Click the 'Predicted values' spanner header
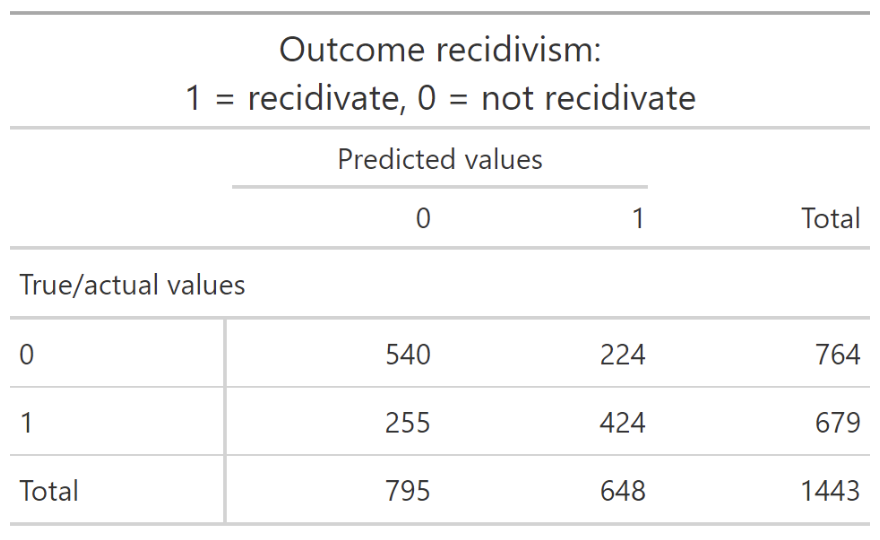880x540 pixels. coord(440,159)
